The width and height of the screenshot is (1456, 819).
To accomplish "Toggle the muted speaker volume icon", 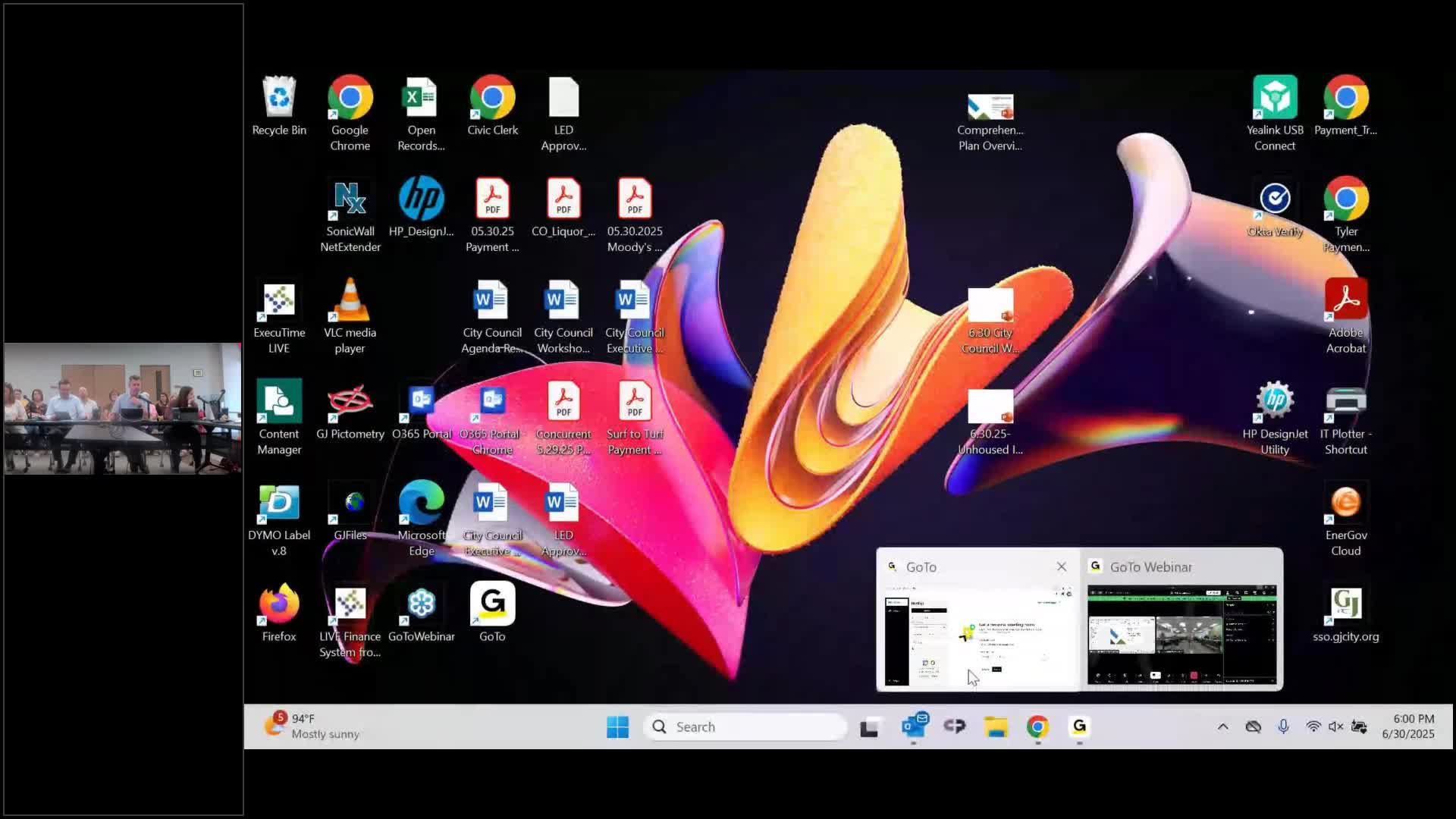I will [1335, 726].
